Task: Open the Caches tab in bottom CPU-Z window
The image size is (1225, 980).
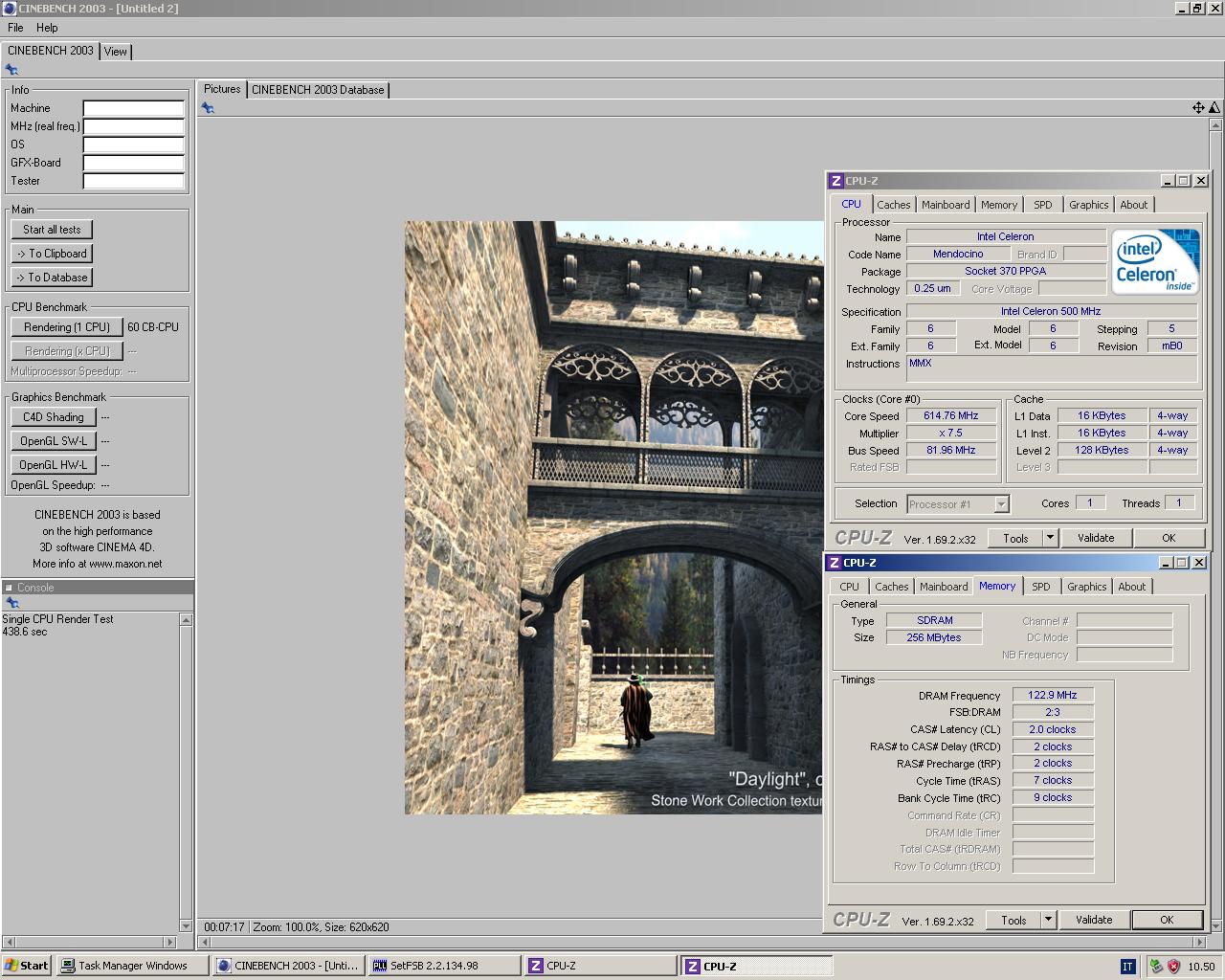Action: point(892,587)
